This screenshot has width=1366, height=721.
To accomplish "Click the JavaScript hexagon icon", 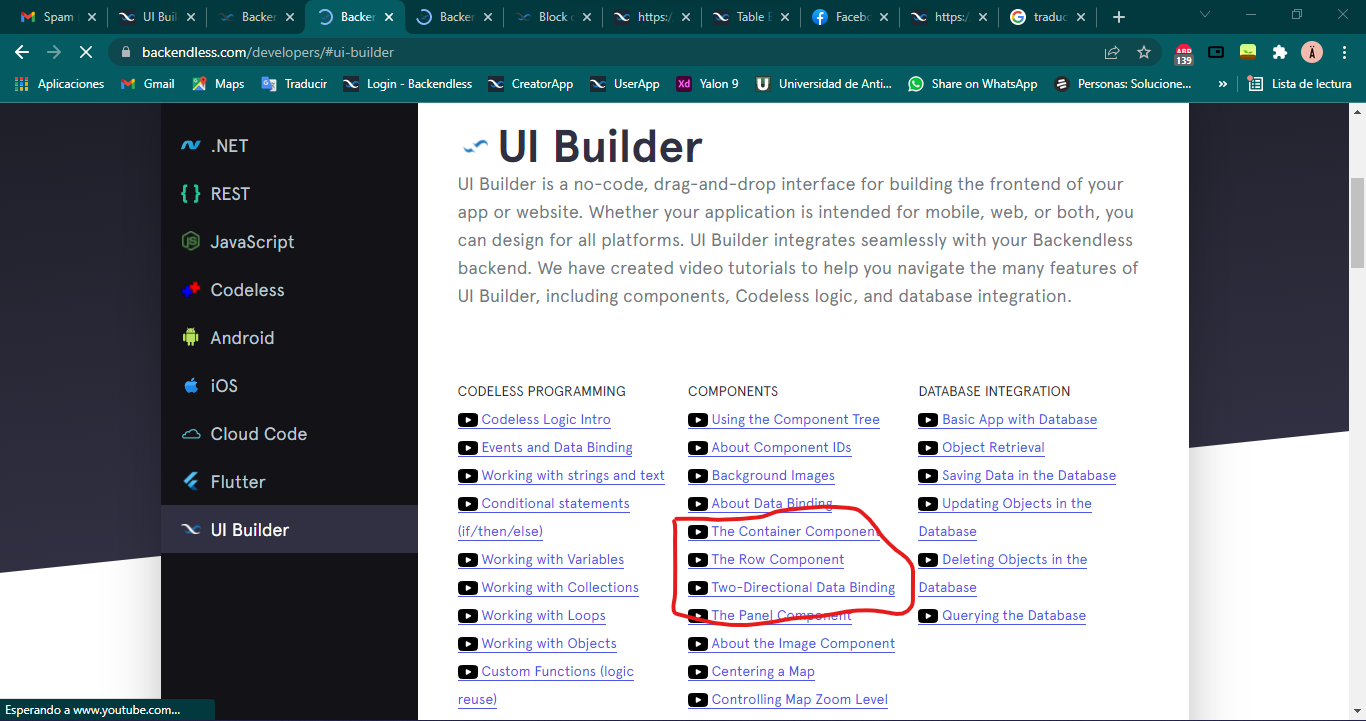I will point(191,242).
